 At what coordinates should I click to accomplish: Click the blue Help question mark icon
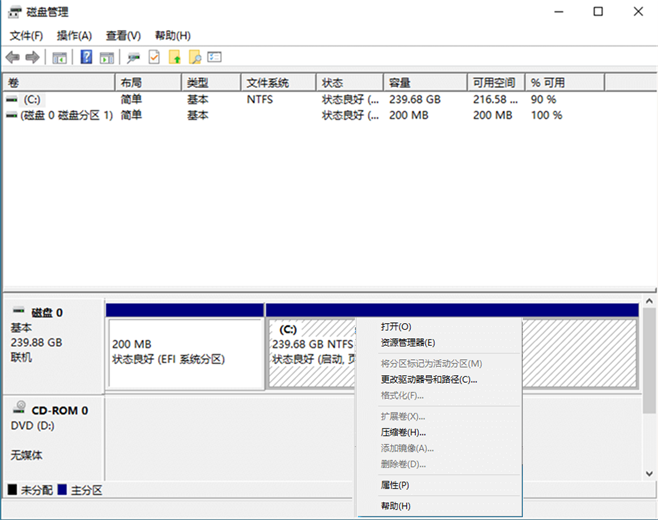(86, 58)
